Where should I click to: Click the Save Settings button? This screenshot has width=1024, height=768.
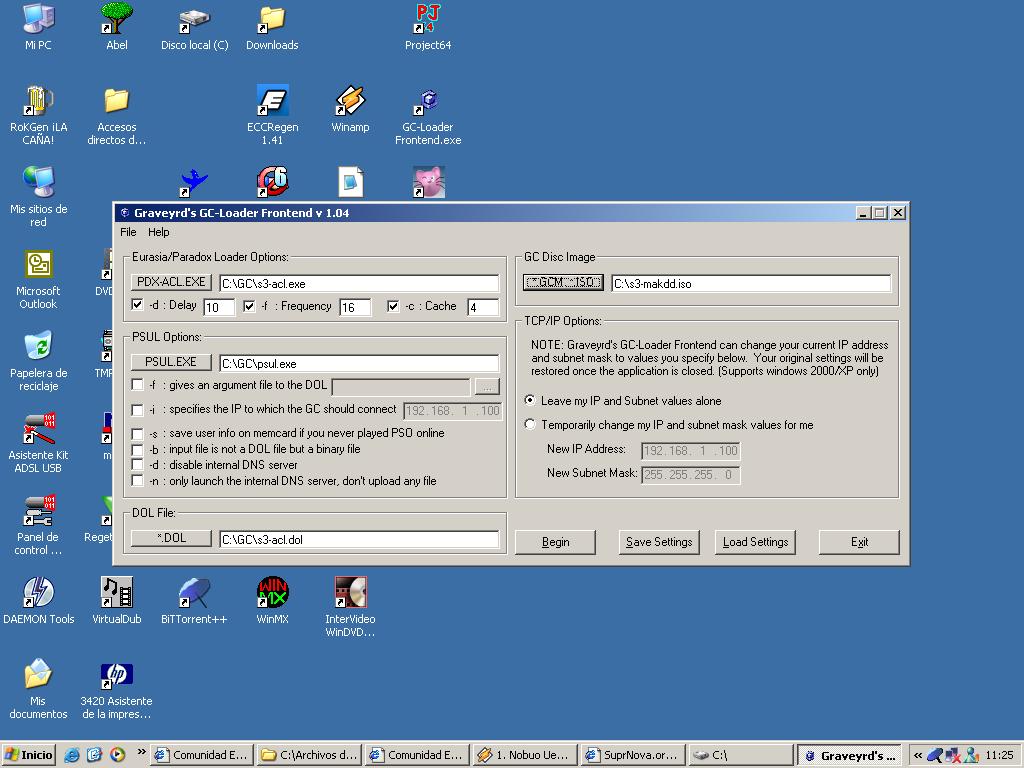[x=658, y=542]
